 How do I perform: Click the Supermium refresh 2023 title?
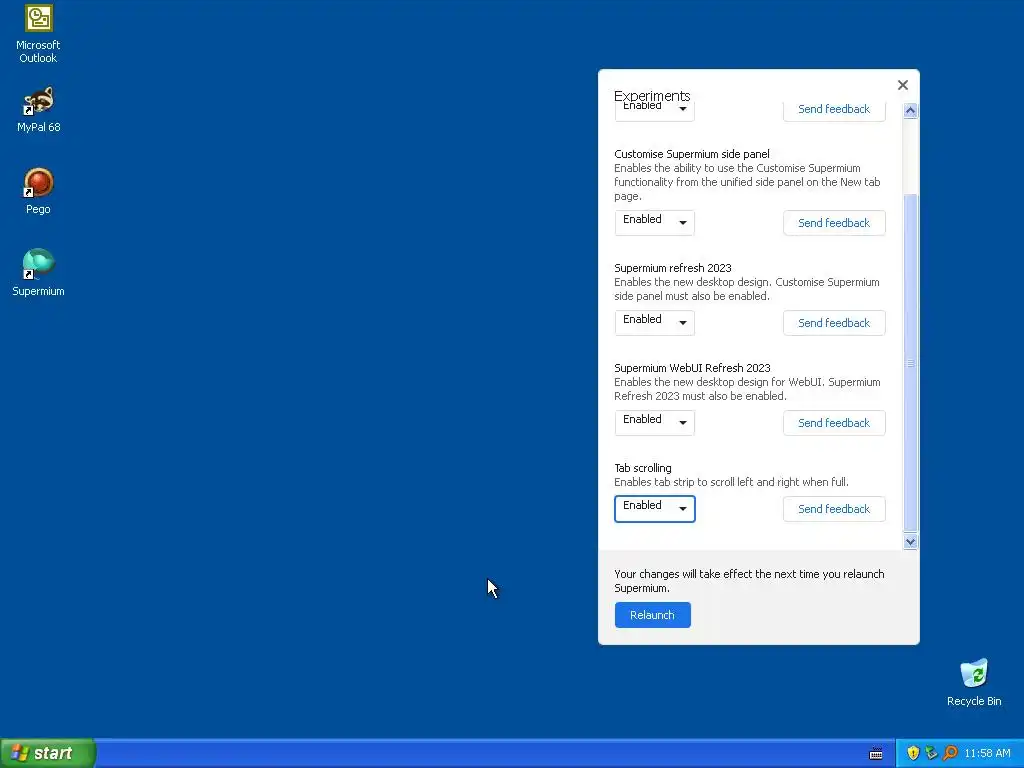pyautogui.click(x=673, y=268)
